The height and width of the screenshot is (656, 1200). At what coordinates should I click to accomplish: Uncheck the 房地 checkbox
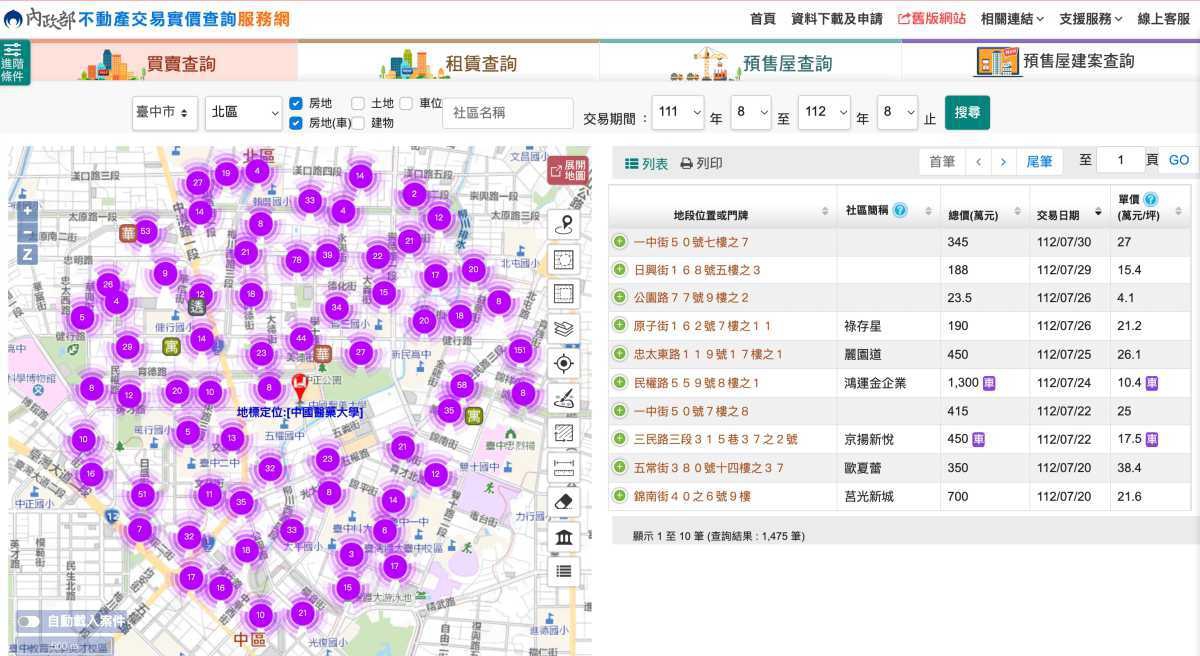tap(296, 103)
